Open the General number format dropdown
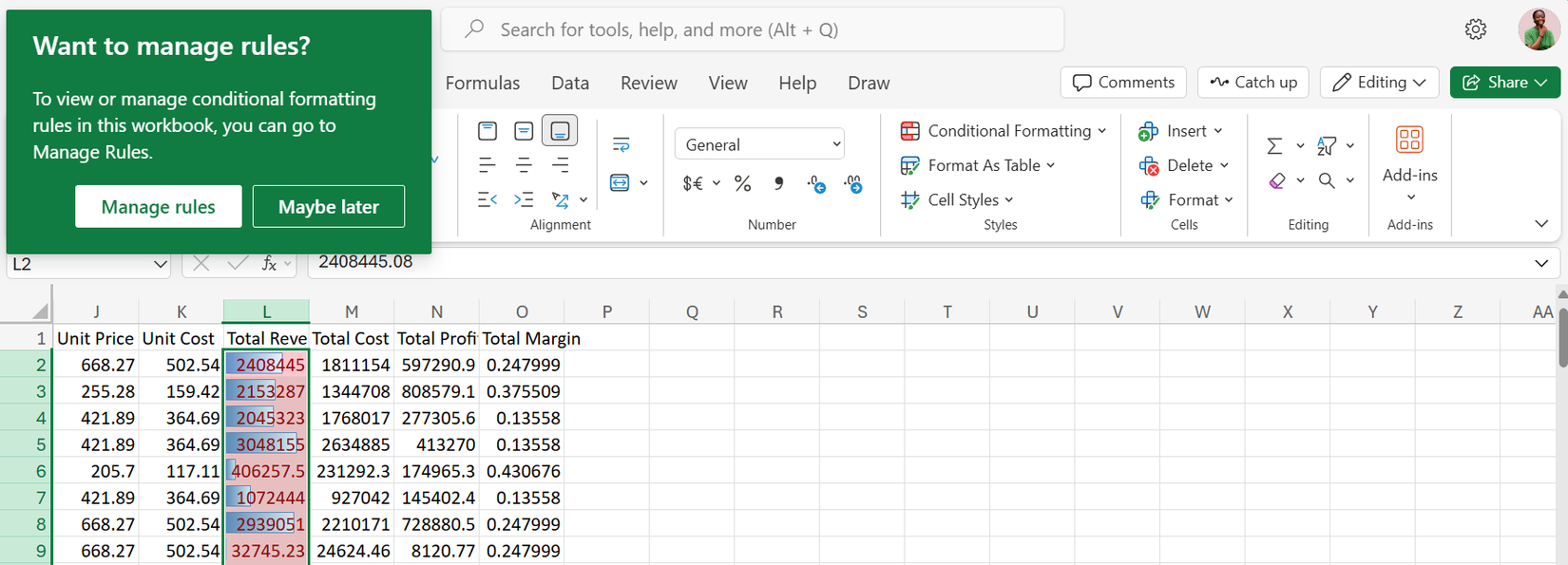The image size is (1568, 565). coord(759,144)
